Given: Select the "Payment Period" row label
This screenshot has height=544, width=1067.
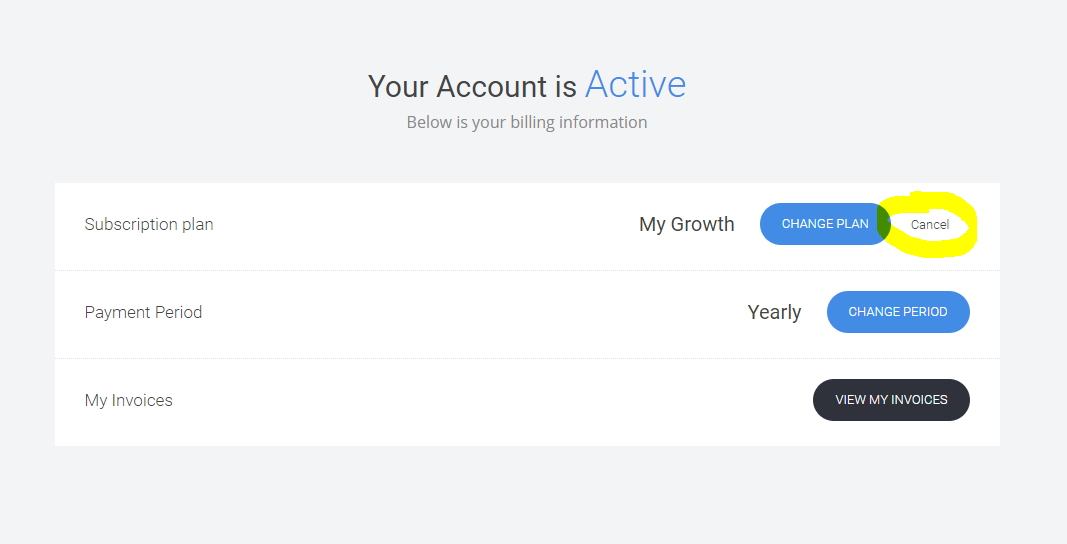Looking at the screenshot, I should [144, 313].
